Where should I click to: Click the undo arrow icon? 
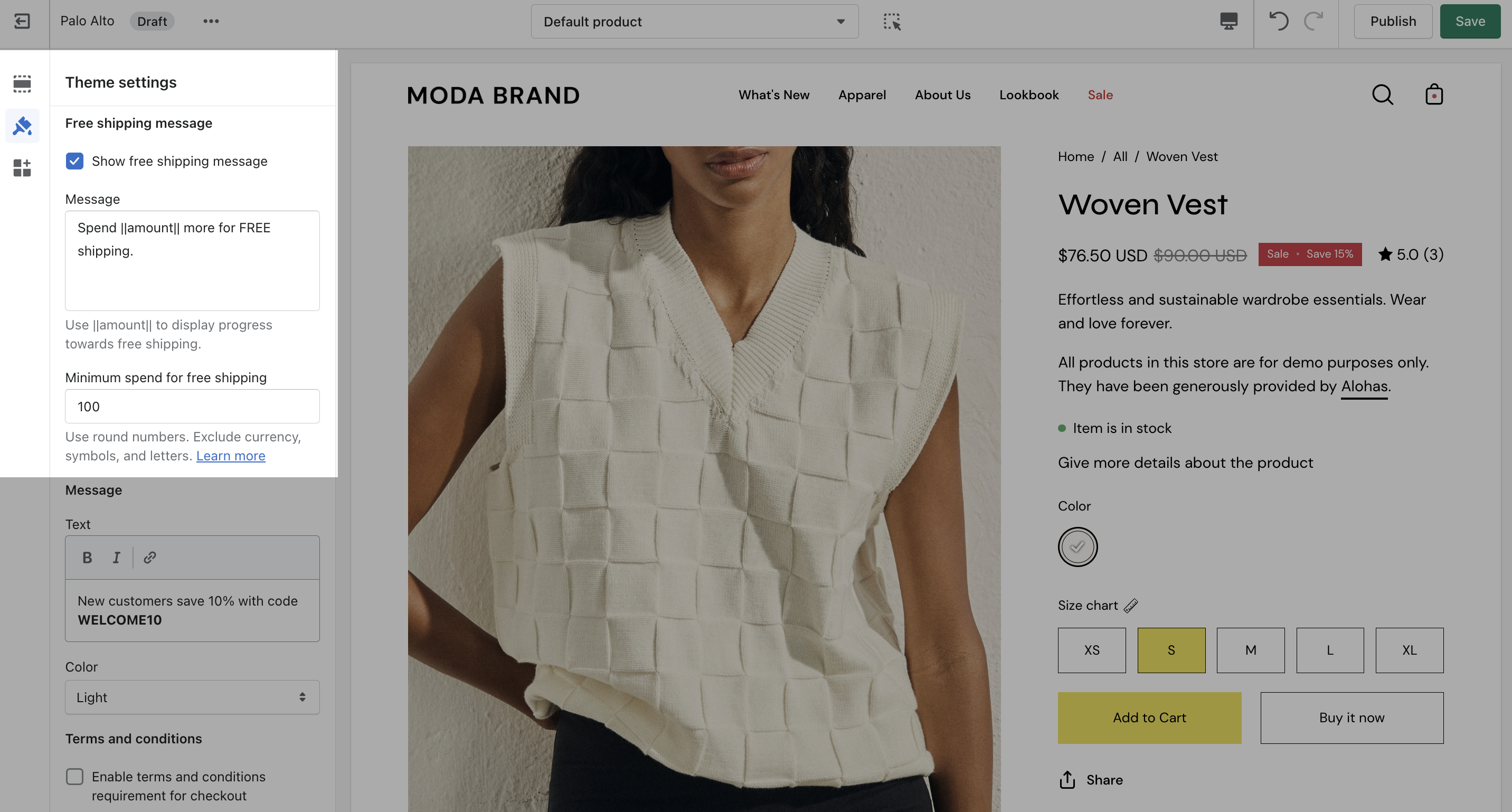click(1279, 21)
